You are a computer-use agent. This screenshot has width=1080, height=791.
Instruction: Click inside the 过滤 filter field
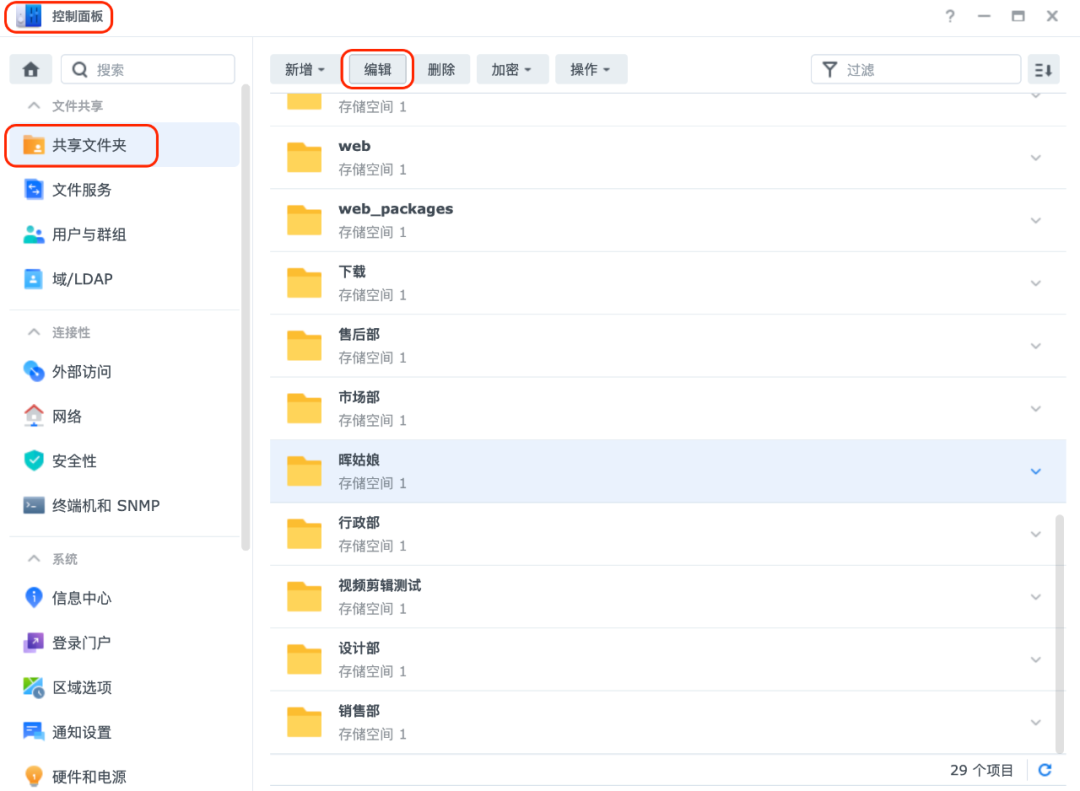[915, 69]
